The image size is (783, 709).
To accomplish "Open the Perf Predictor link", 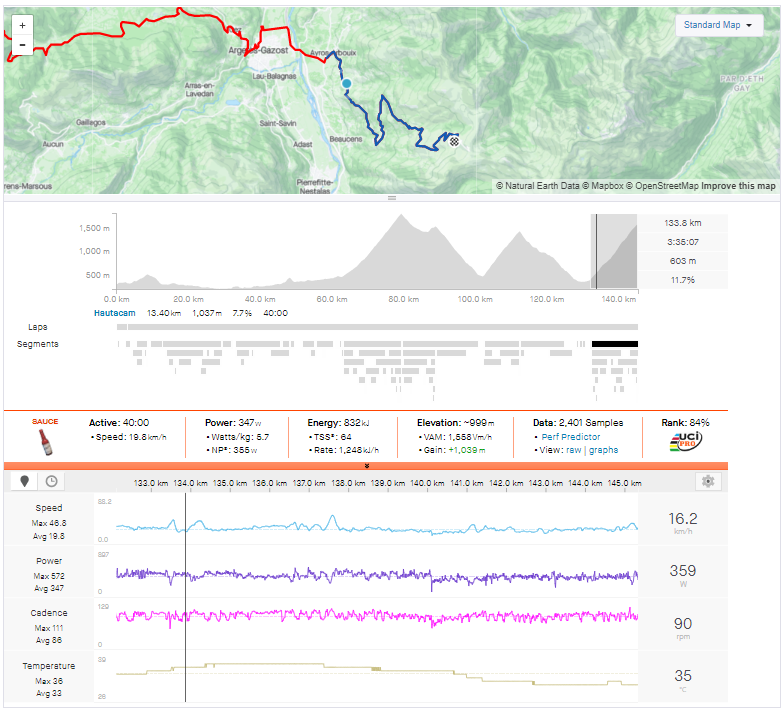I will 571,437.
